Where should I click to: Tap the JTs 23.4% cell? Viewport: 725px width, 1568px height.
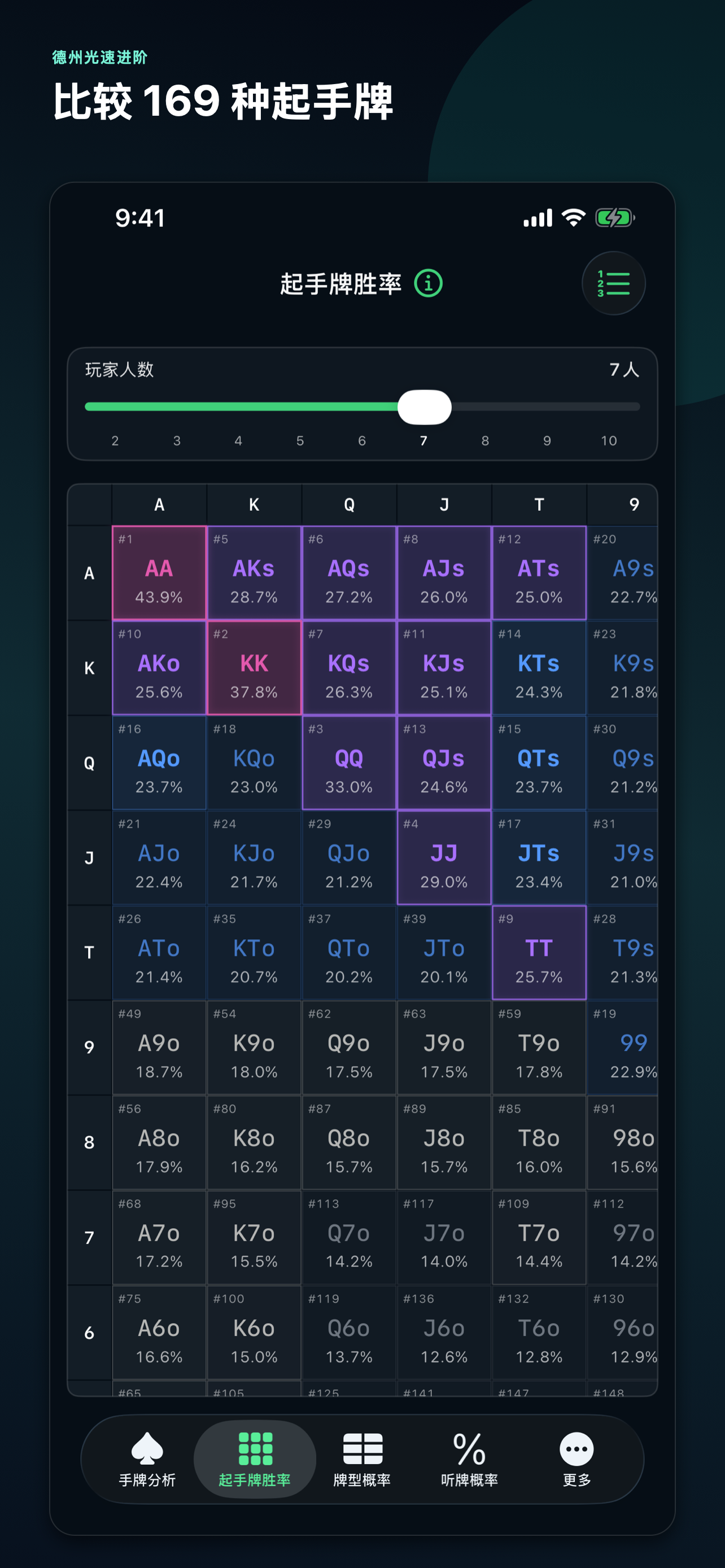coord(539,857)
